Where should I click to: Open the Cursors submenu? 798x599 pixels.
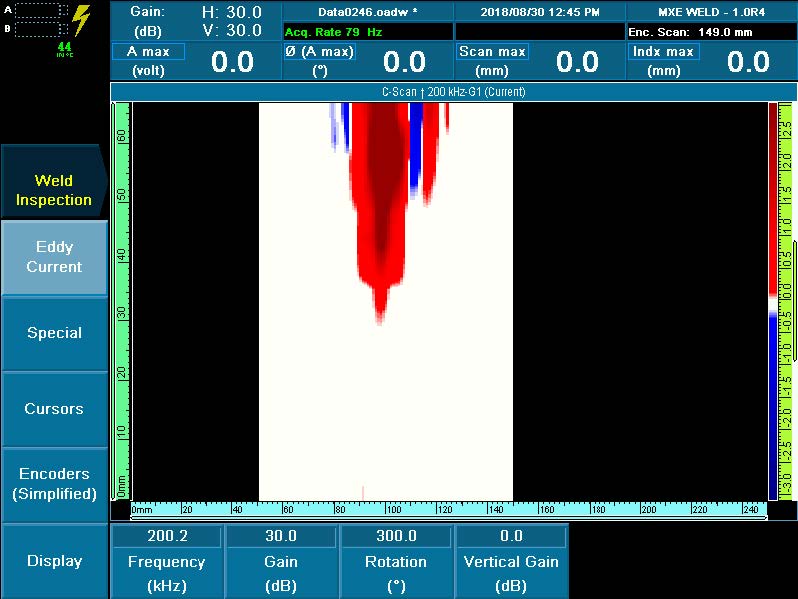pos(54,408)
